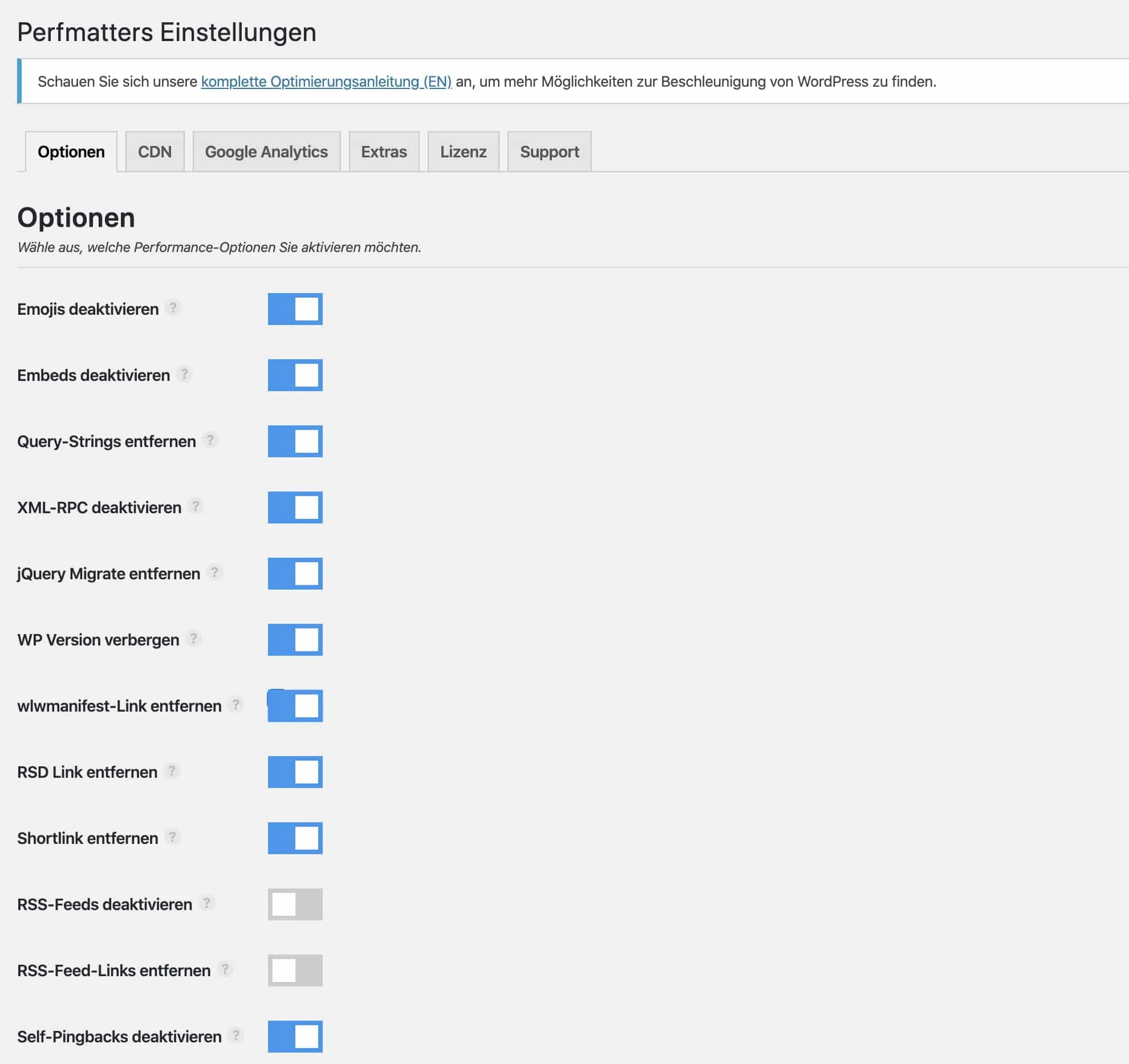The image size is (1129, 1064).
Task: Open help icon beside WP Version verbergen
Action: [x=193, y=639]
